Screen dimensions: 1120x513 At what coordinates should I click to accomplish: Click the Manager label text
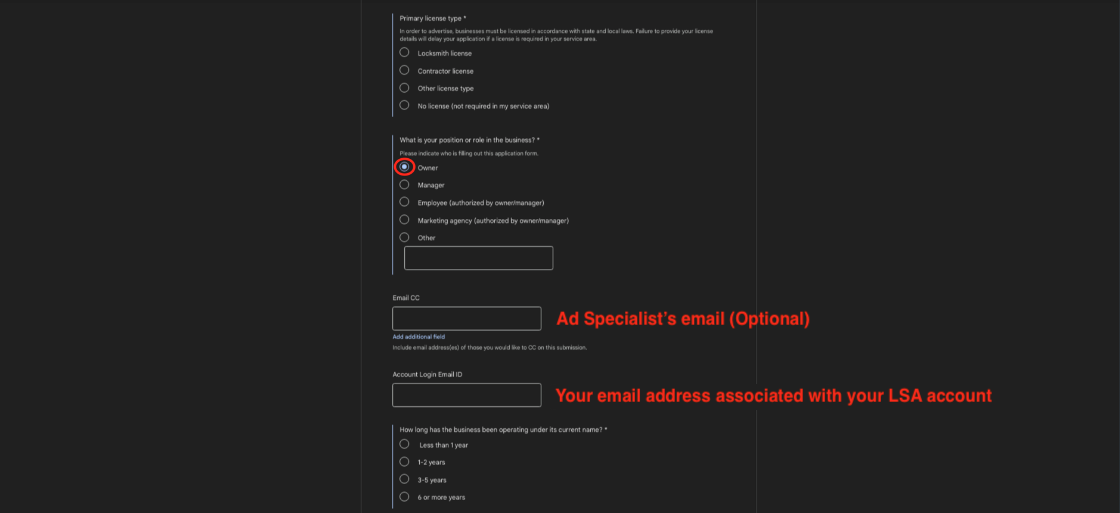[431, 185]
